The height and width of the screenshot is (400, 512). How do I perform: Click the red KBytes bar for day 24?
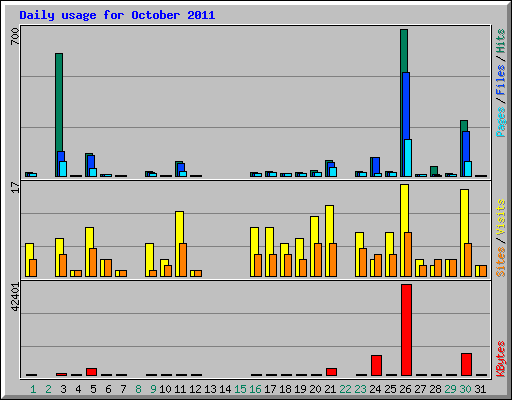pyautogui.click(x=376, y=365)
